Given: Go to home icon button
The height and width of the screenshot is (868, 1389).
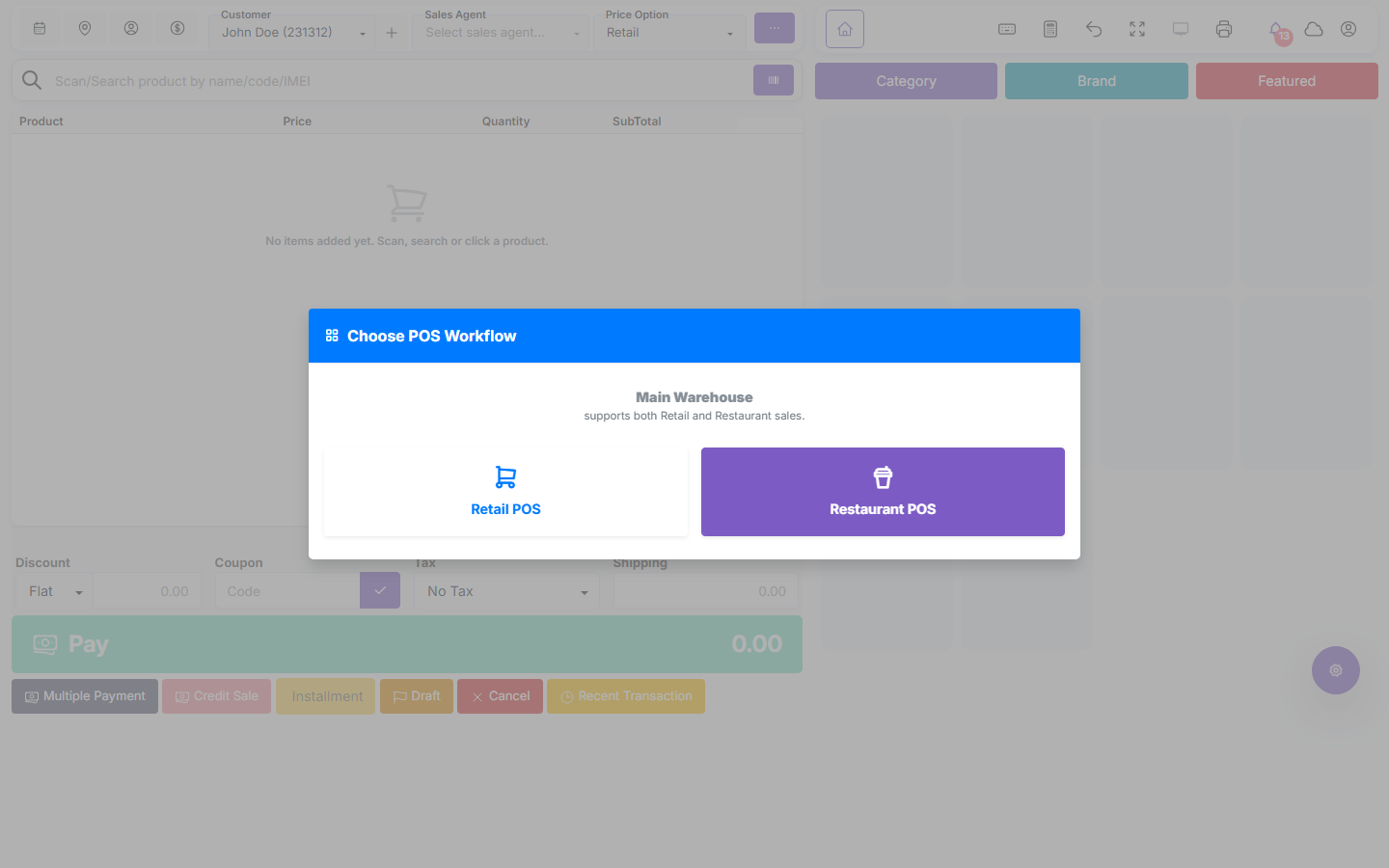Looking at the screenshot, I should pyautogui.click(x=845, y=29).
